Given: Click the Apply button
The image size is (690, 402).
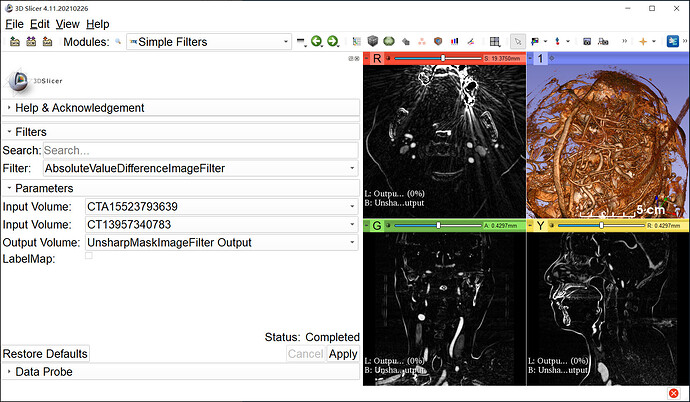Looking at the screenshot, I should click(343, 354).
